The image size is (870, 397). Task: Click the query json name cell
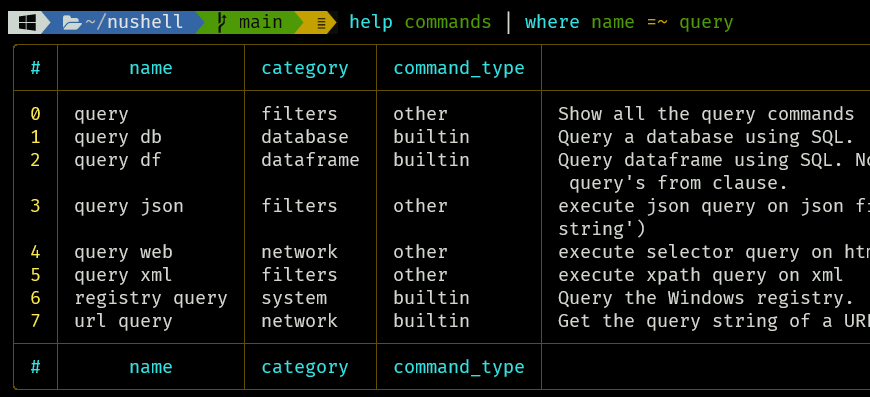[x=129, y=207]
